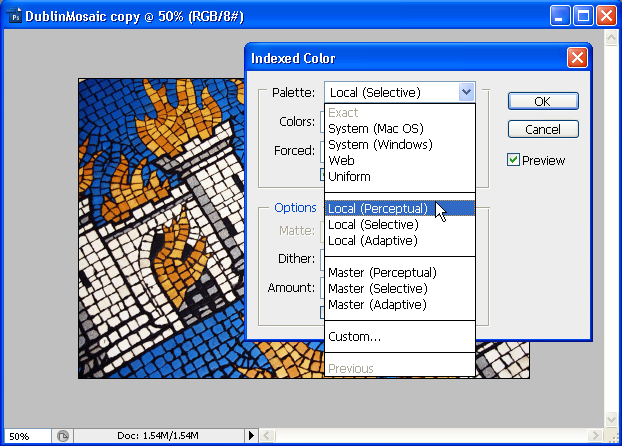Image resolution: width=622 pixels, height=446 pixels.
Task: Click the Photoshop document icon in title bar
Action: click(x=13, y=16)
